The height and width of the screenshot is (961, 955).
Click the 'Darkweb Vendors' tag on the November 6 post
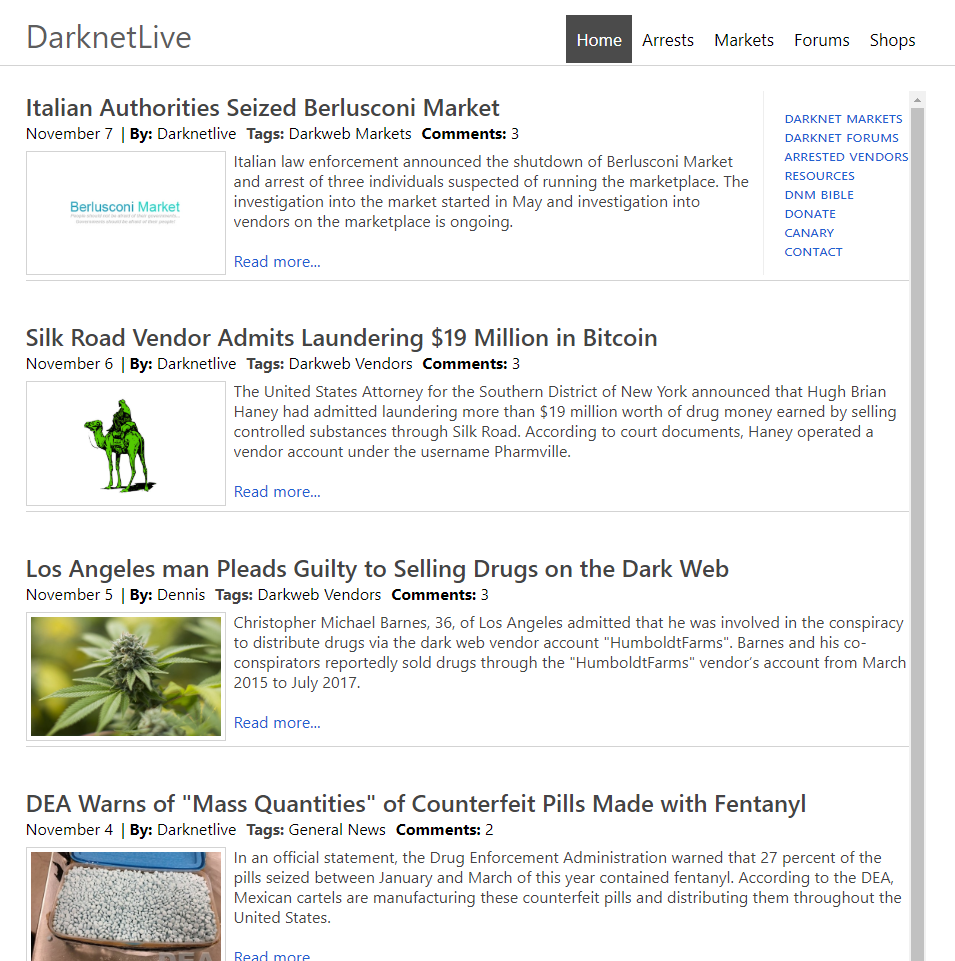point(351,363)
